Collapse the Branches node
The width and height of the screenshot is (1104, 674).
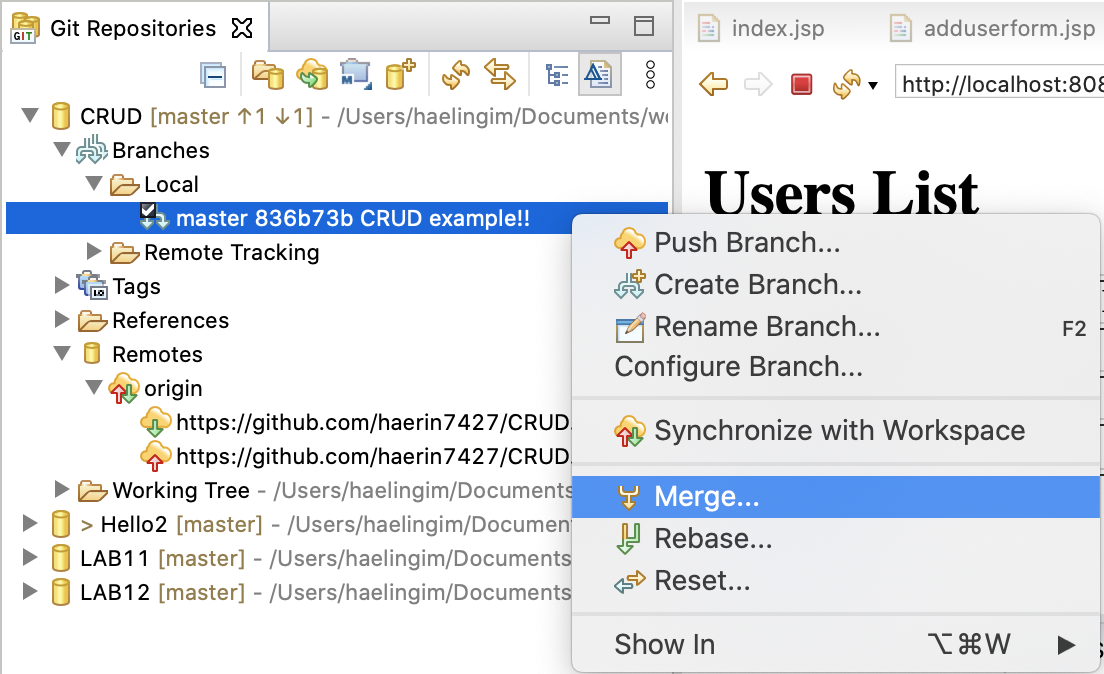click(x=62, y=149)
